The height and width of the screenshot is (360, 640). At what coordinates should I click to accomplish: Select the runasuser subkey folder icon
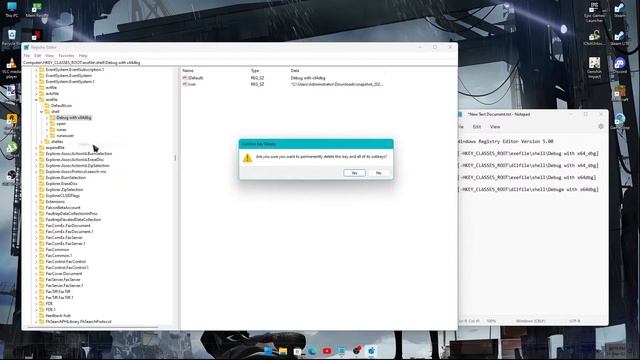(x=52, y=136)
